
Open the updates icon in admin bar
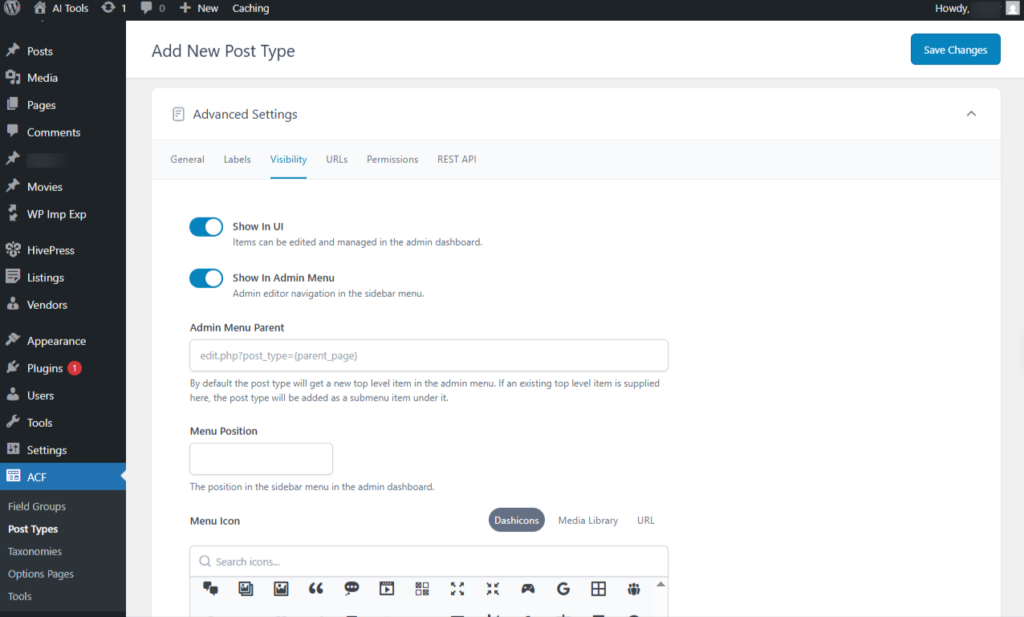coord(108,8)
